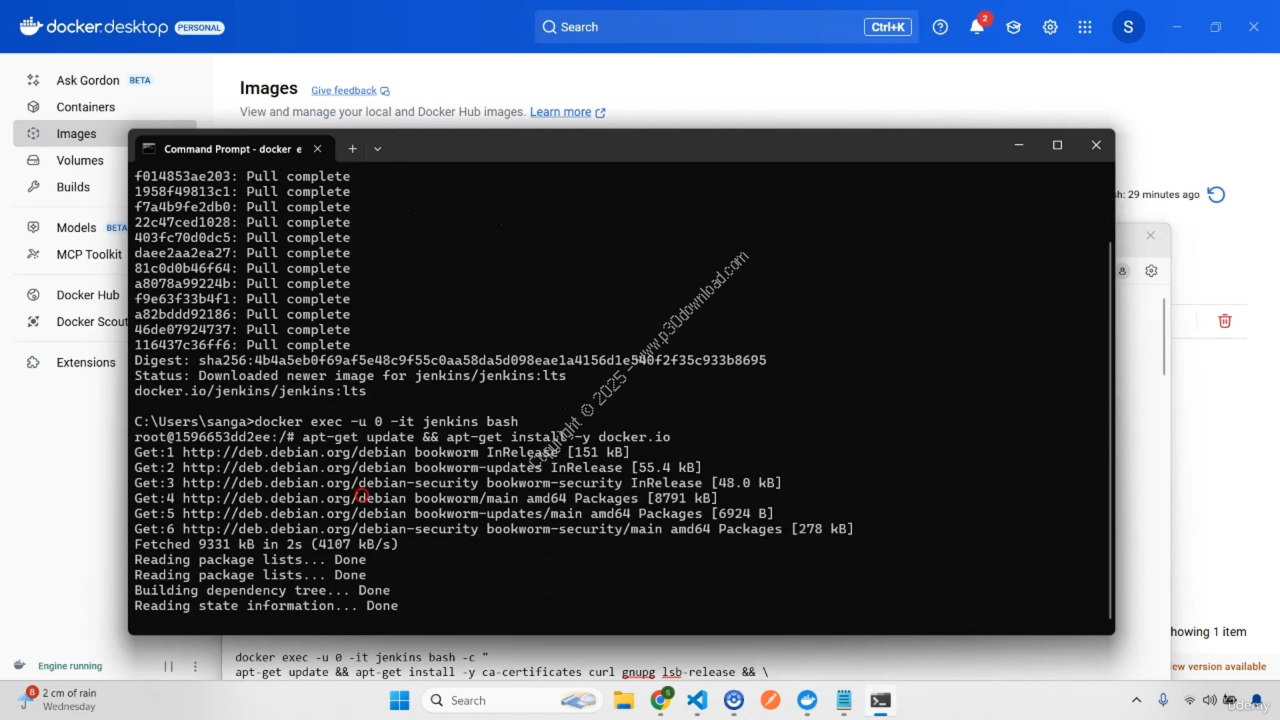
Task: Expand the system tray hidden icons chevron
Action: pos(1136,700)
